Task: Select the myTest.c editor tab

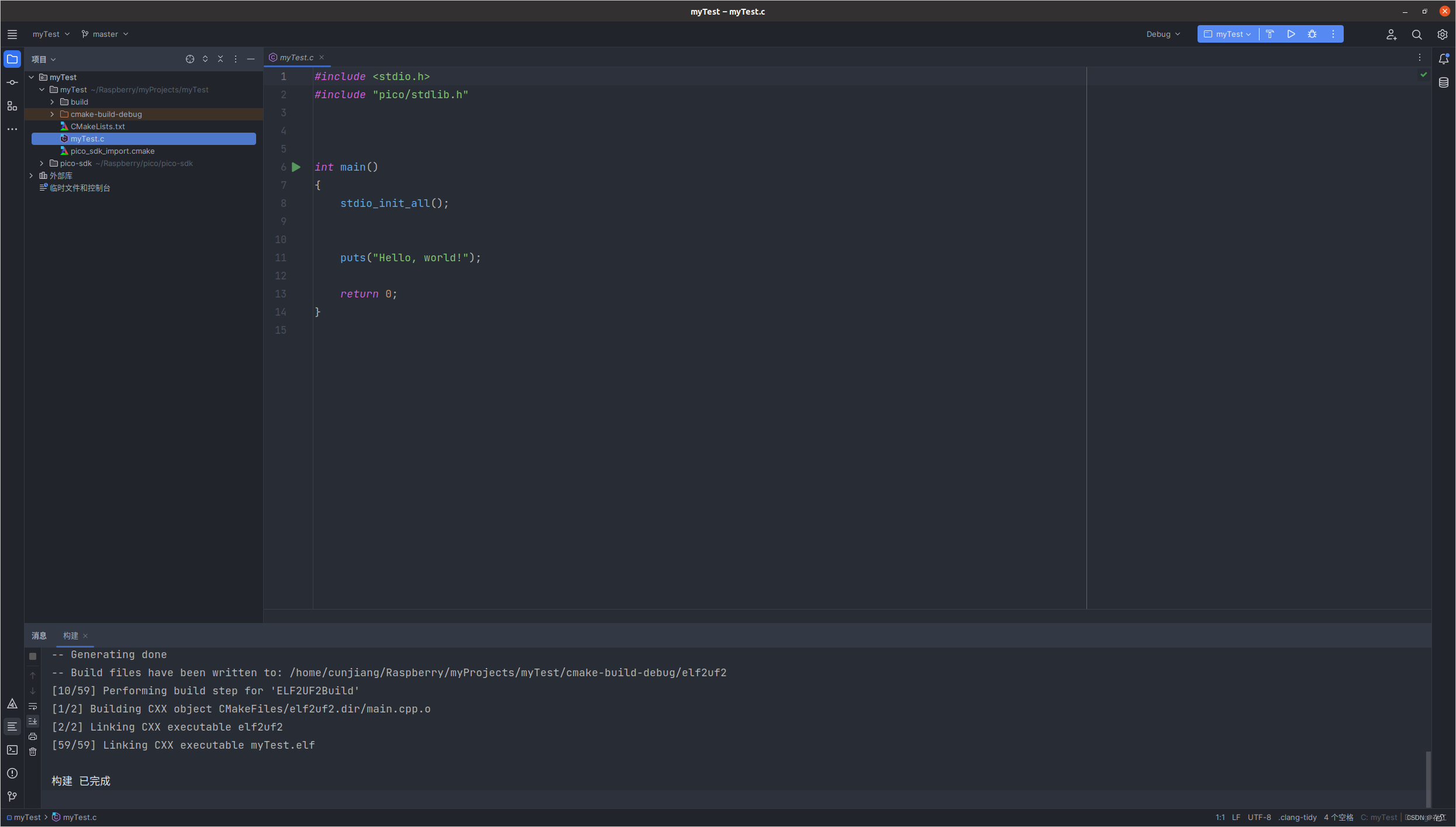Action: pos(296,57)
